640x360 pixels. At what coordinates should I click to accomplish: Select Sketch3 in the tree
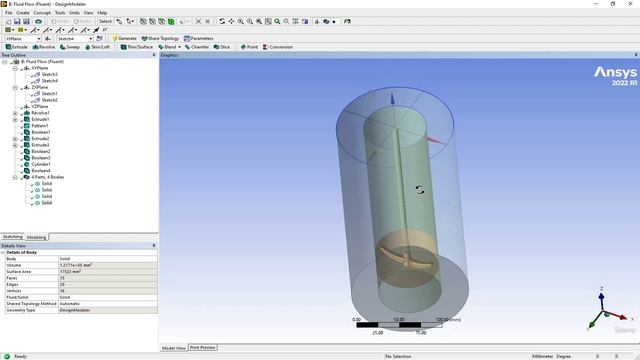pos(49,74)
